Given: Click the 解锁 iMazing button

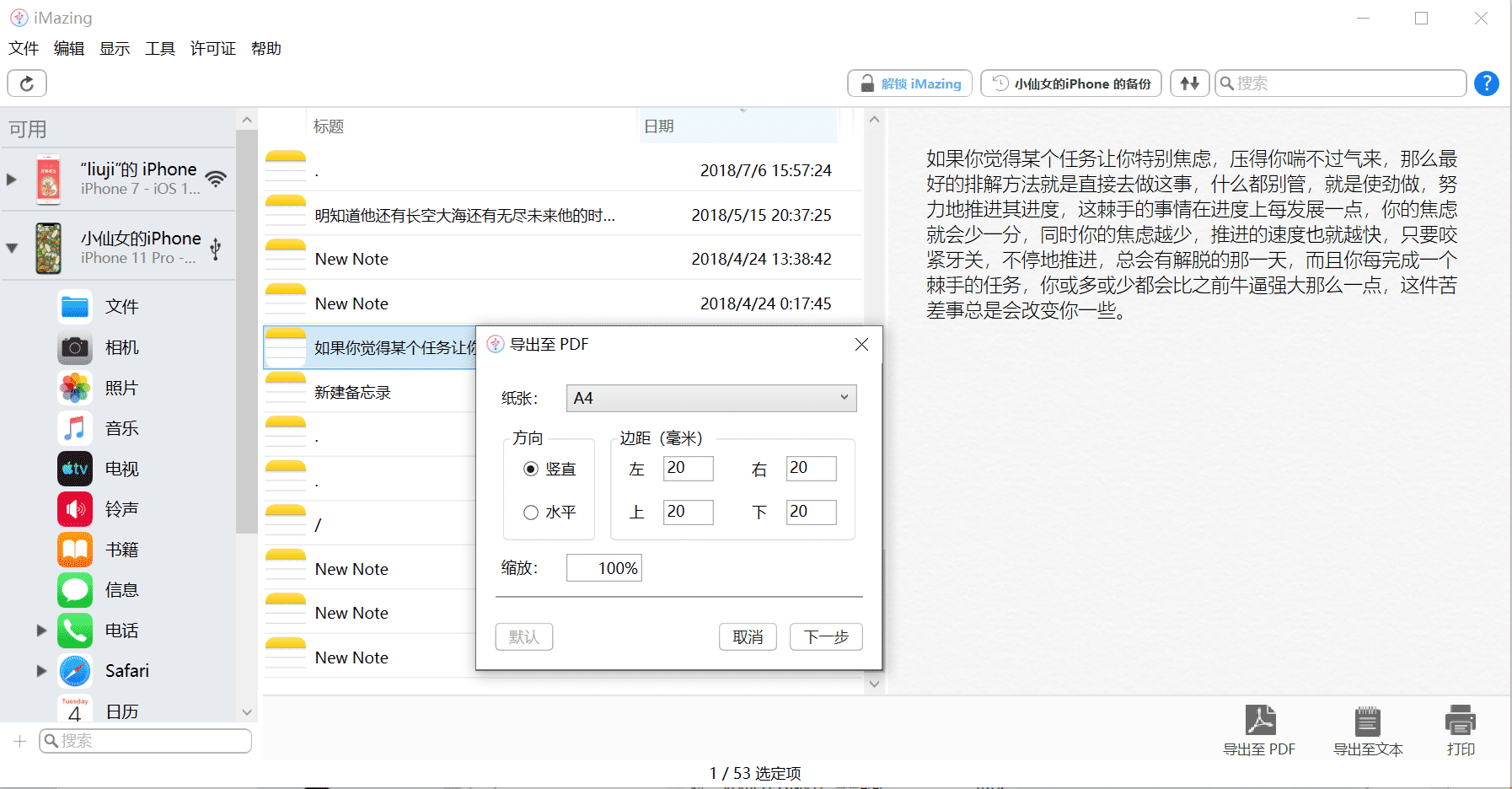Looking at the screenshot, I should pos(909,83).
